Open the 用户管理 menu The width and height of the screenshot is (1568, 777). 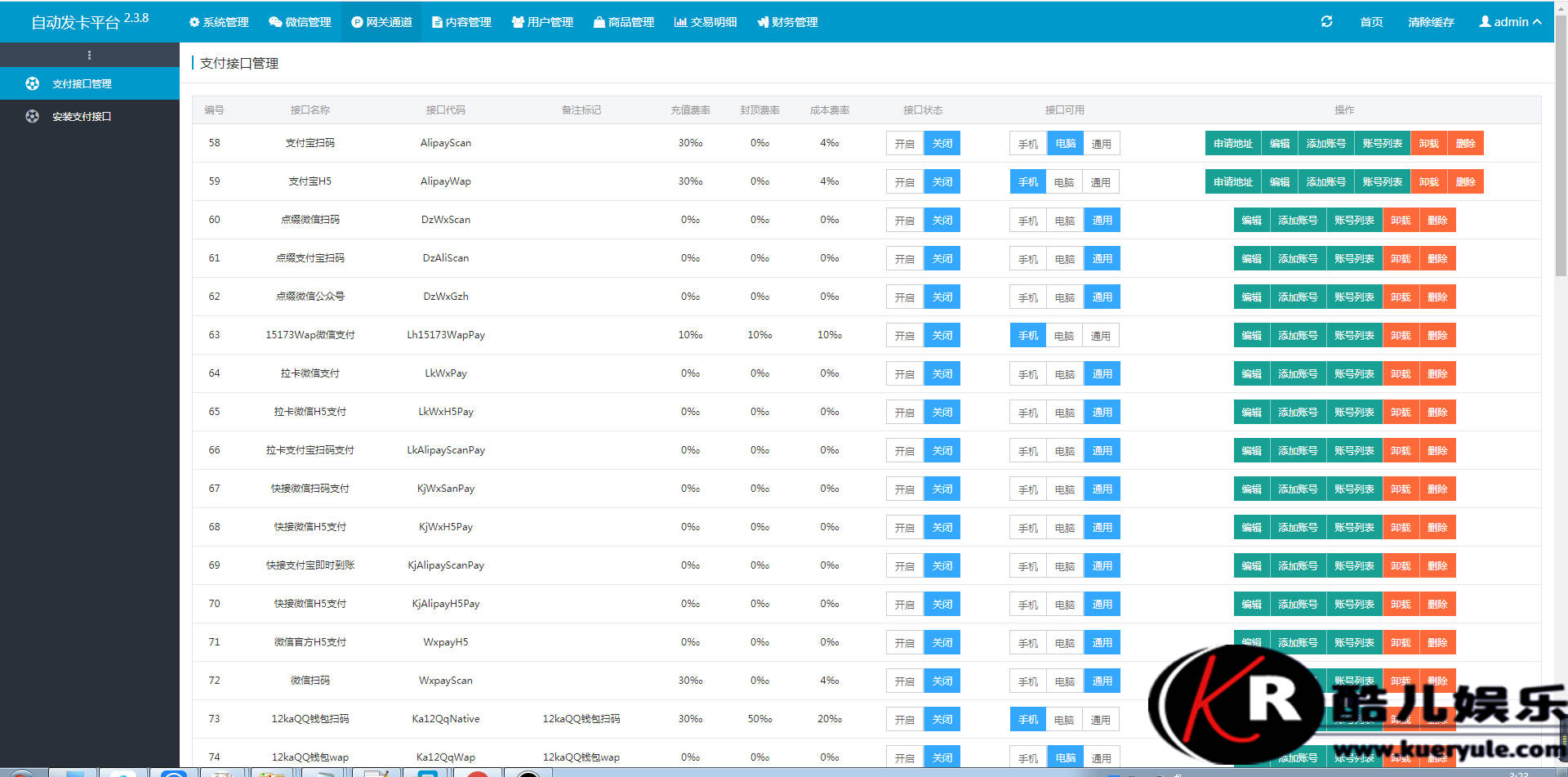(x=542, y=22)
